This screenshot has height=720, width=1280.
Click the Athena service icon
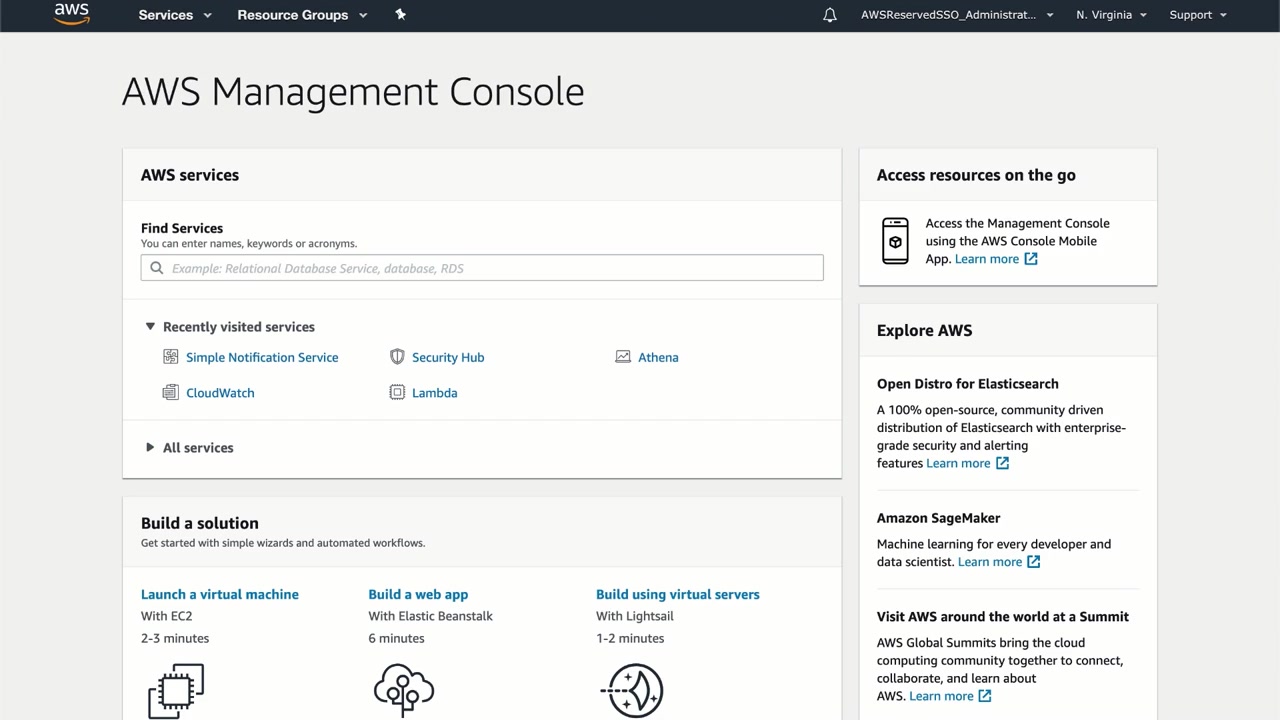click(x=623, y=357)
